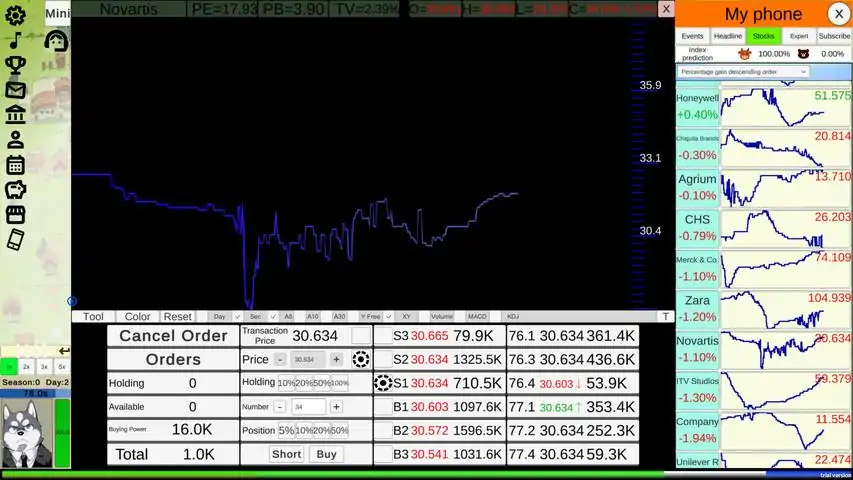Open the piggy bank savings icon
This screenshot has height=480, width=853.
[15, 190]
